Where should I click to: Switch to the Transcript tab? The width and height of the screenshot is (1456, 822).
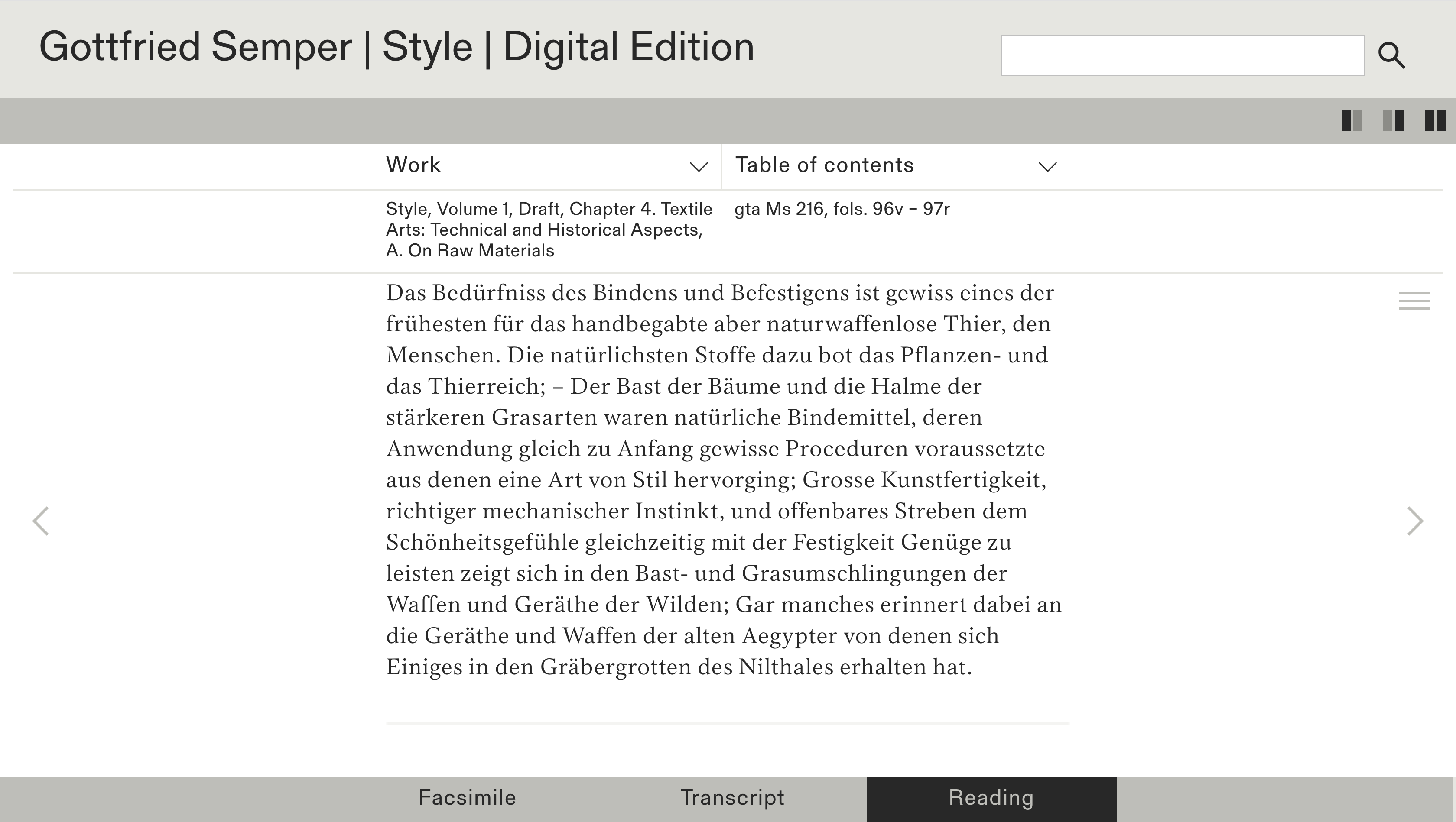732,798
